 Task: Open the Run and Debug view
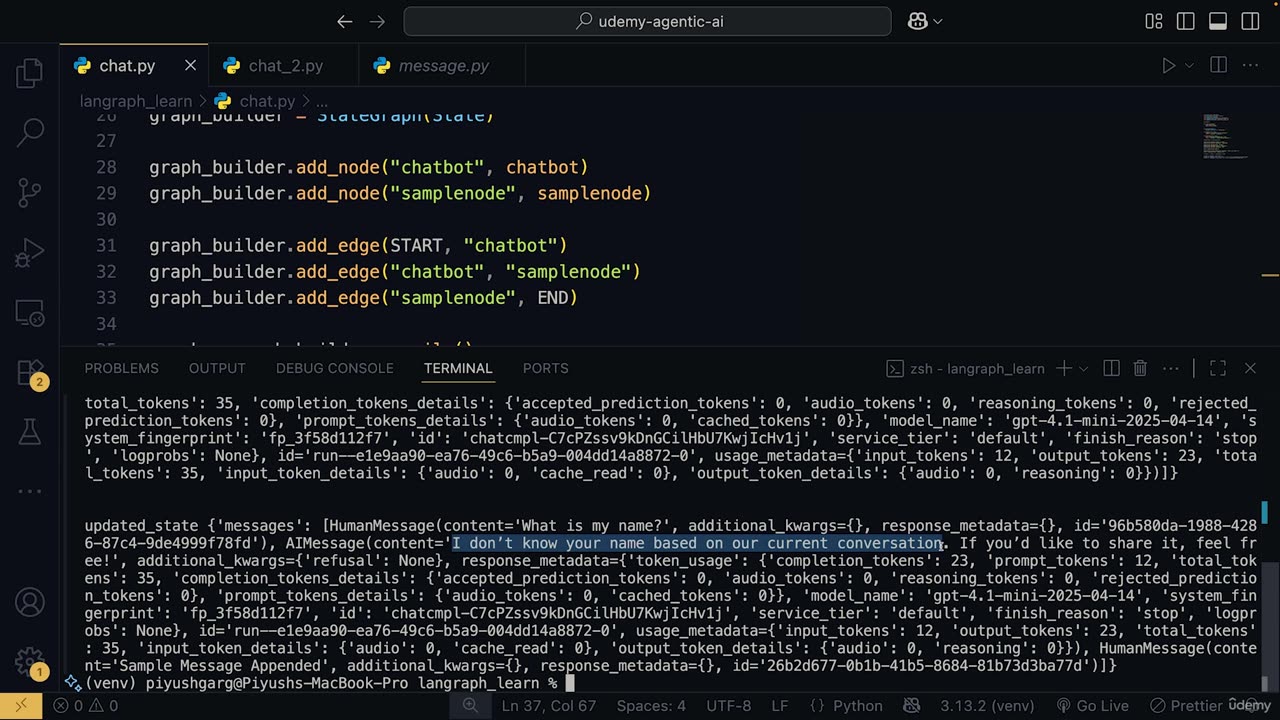(x=30, y=252)
